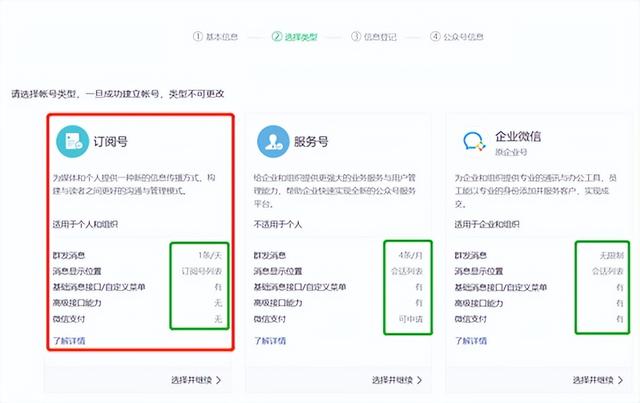Click the 无限制 value in 企业微信
This screenshot has height=403, width=640.
[611, 256]
